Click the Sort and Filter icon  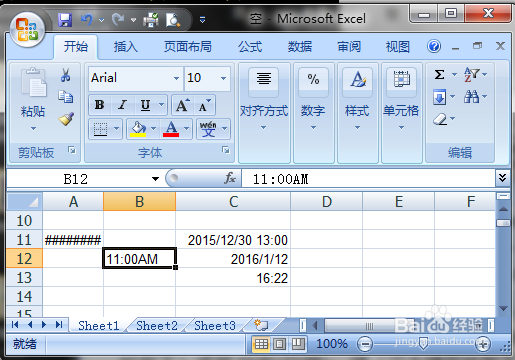point(471,75)
